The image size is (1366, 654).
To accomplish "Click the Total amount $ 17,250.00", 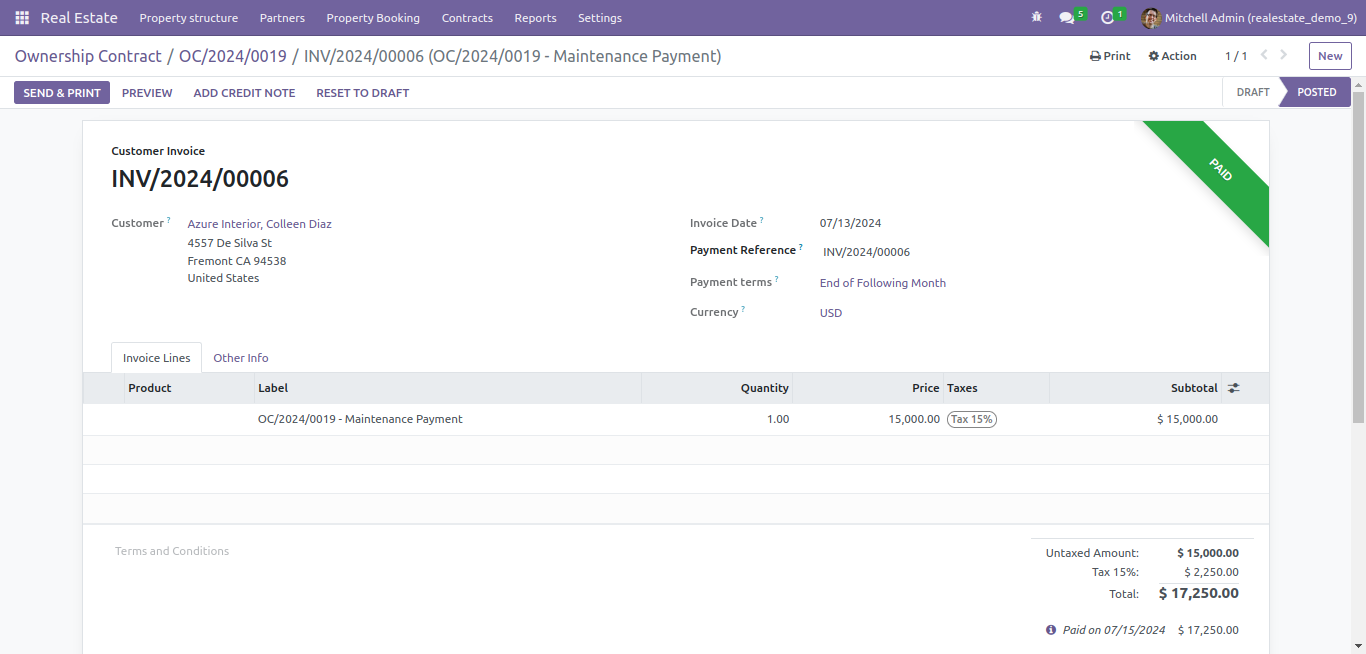I will coord(1198,593).
